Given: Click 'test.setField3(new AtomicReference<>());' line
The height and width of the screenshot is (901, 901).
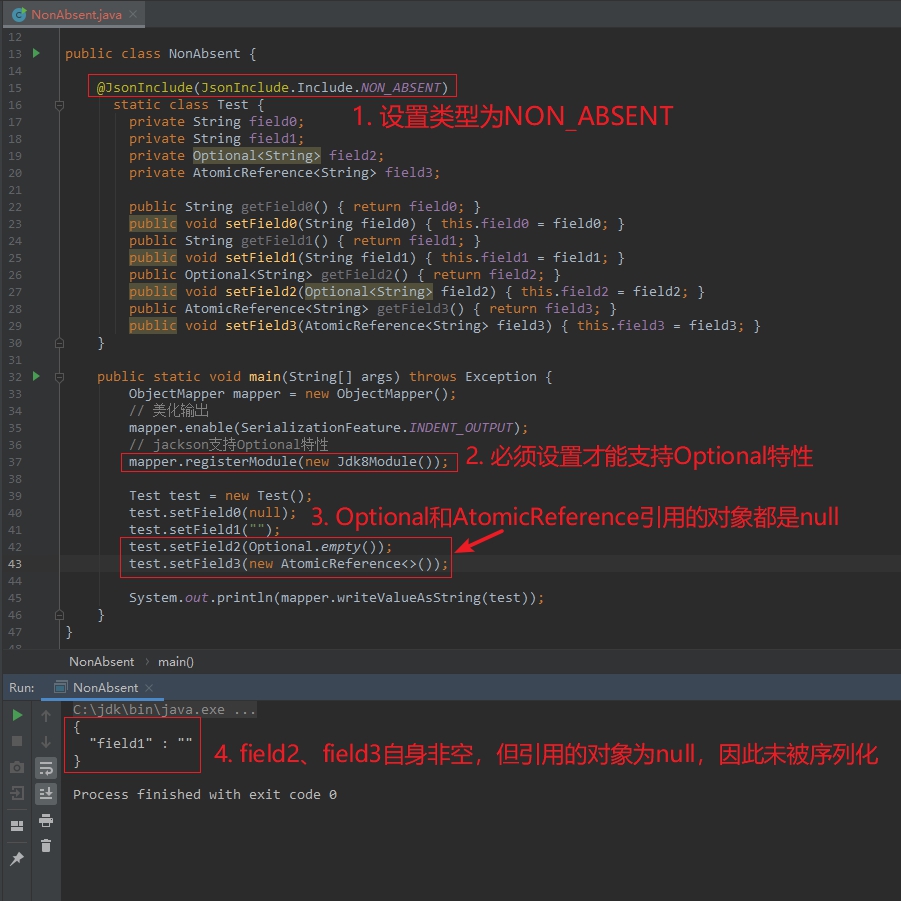Looking at the screenshot, I should tap(288, 563).
